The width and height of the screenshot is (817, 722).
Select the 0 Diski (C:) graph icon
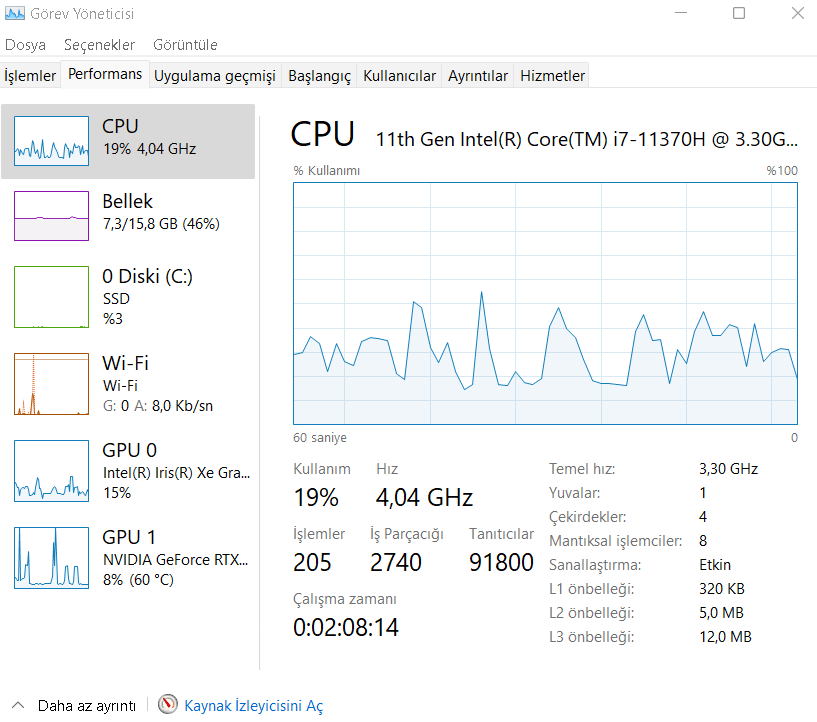click(51, 297)
